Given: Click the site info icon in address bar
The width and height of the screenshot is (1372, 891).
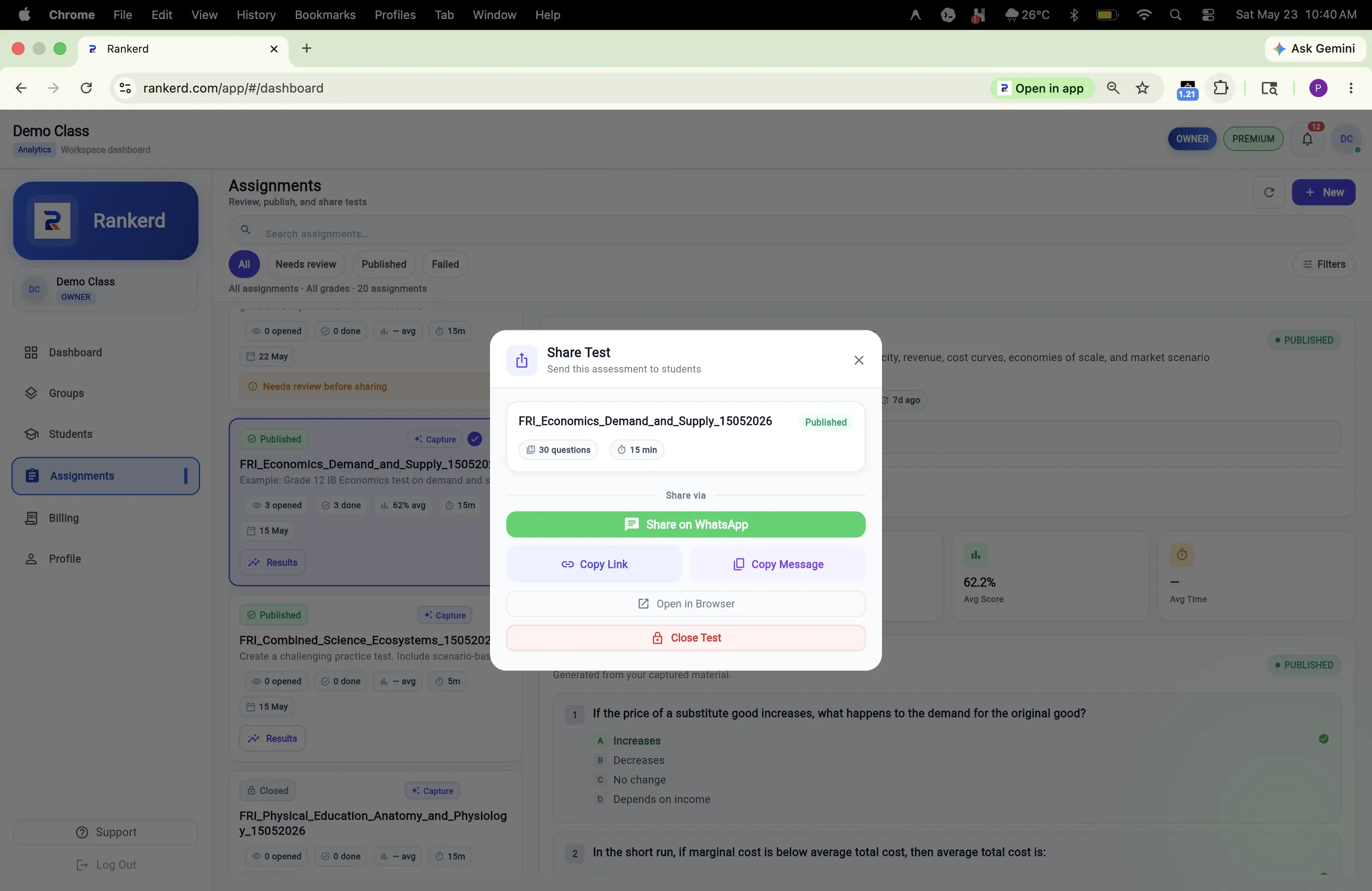Looking at the screenshot, I should (x=125, y=88).
